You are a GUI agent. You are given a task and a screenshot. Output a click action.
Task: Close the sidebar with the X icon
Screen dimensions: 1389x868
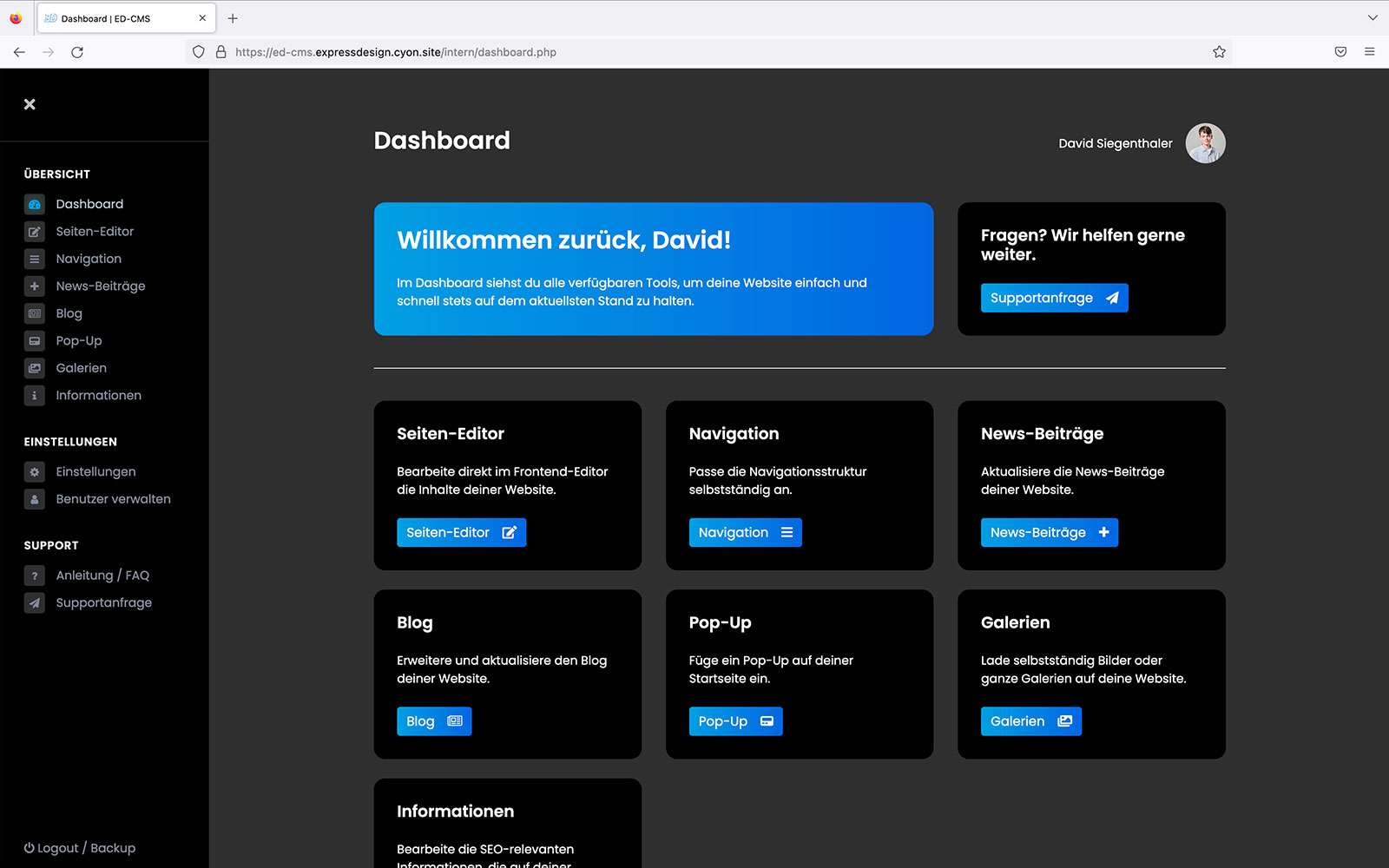click(x=30, y=104)
